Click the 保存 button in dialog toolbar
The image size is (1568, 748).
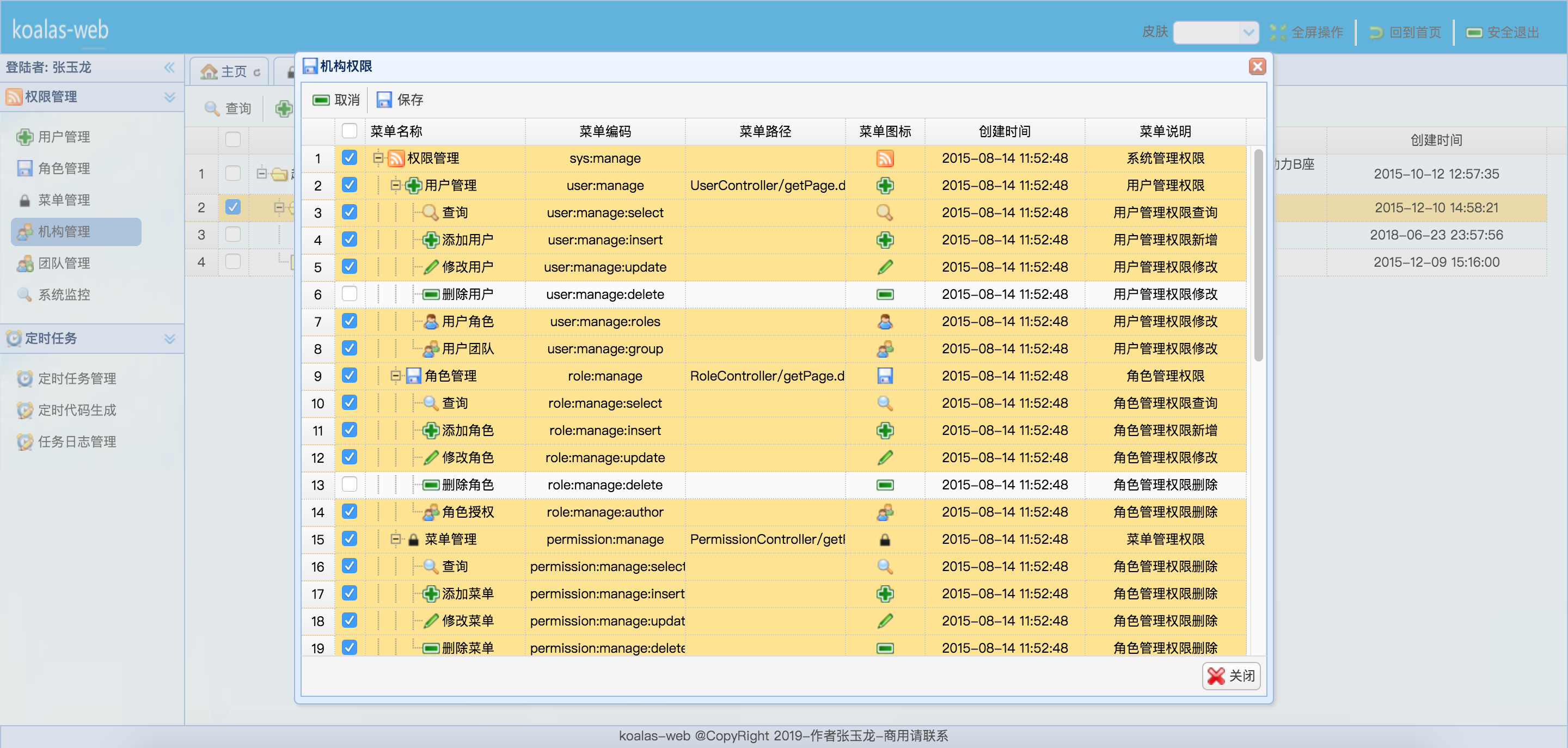400,100
